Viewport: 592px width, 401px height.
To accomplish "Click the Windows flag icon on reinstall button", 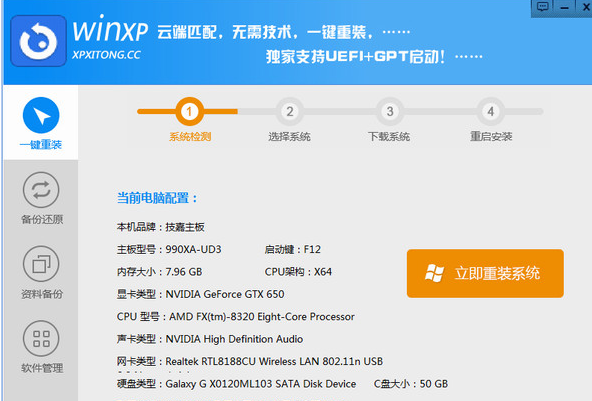I will [434, 273].
